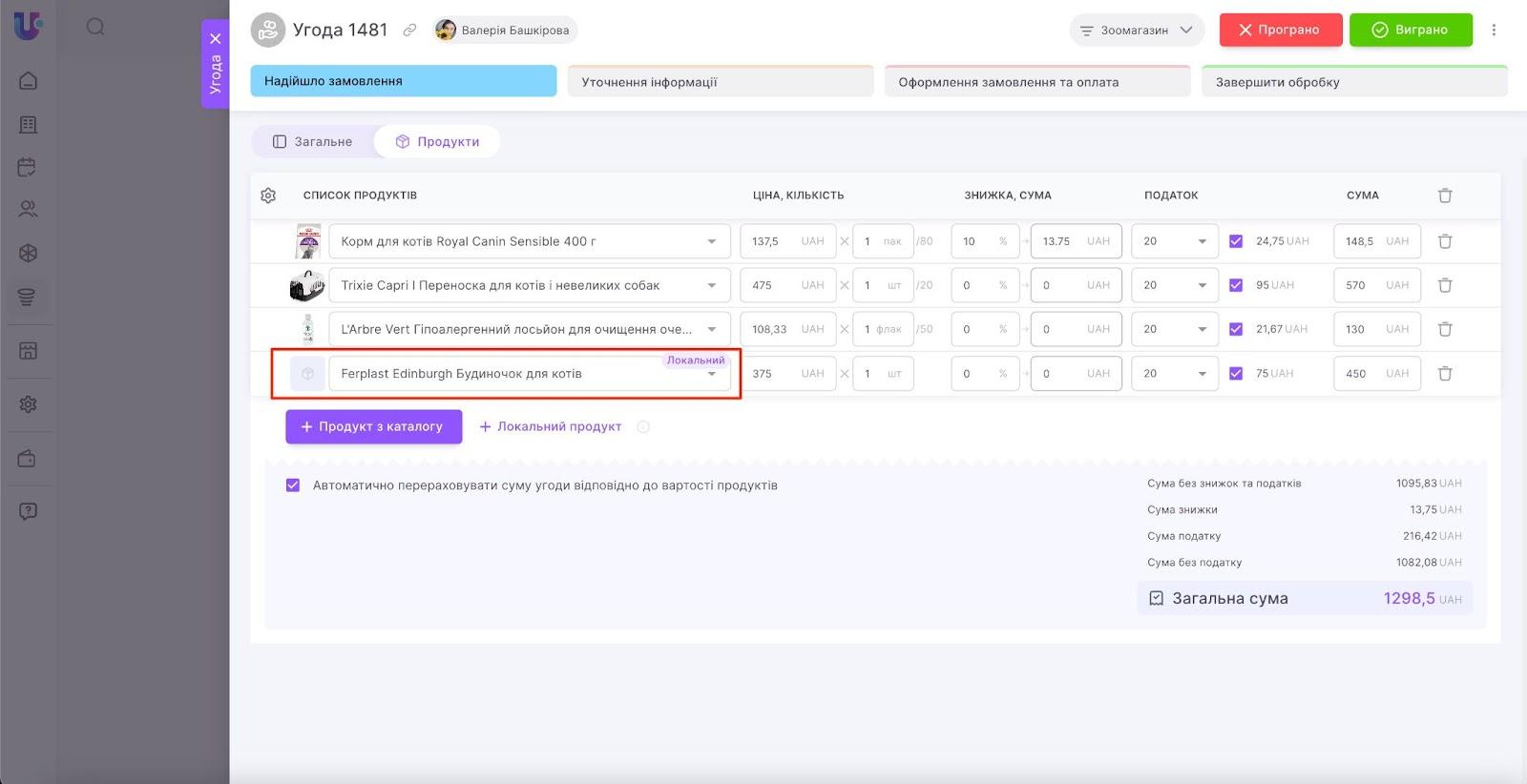1527x784 pixels.
Task: Uncheck the tax checkbox for Royal Canin row
Action: (1236, 241)
